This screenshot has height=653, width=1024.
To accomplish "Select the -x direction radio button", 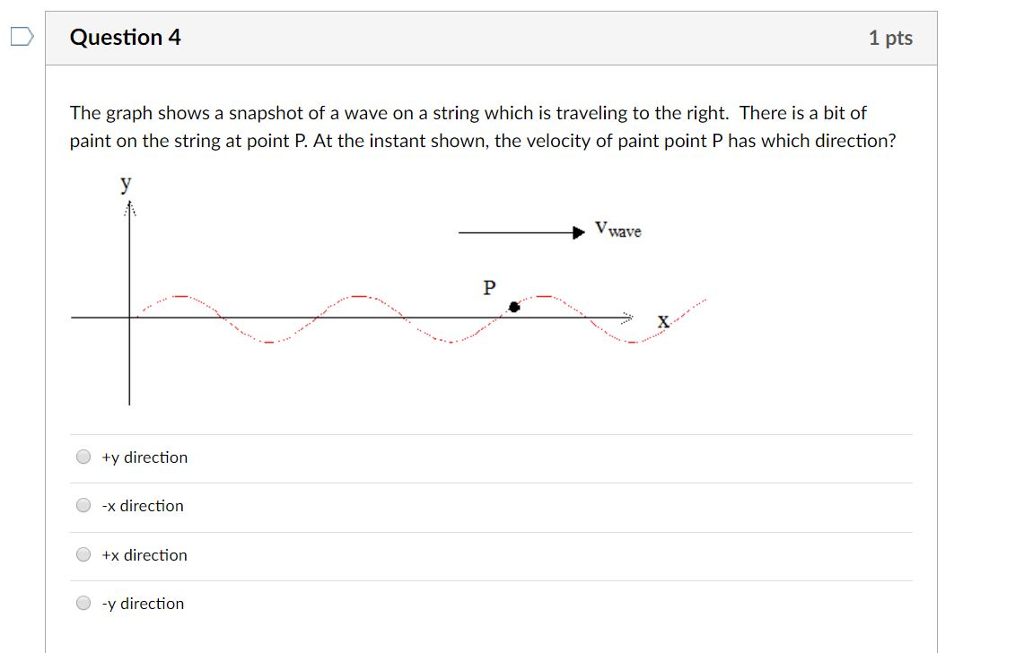I will [x=82, y=504].
